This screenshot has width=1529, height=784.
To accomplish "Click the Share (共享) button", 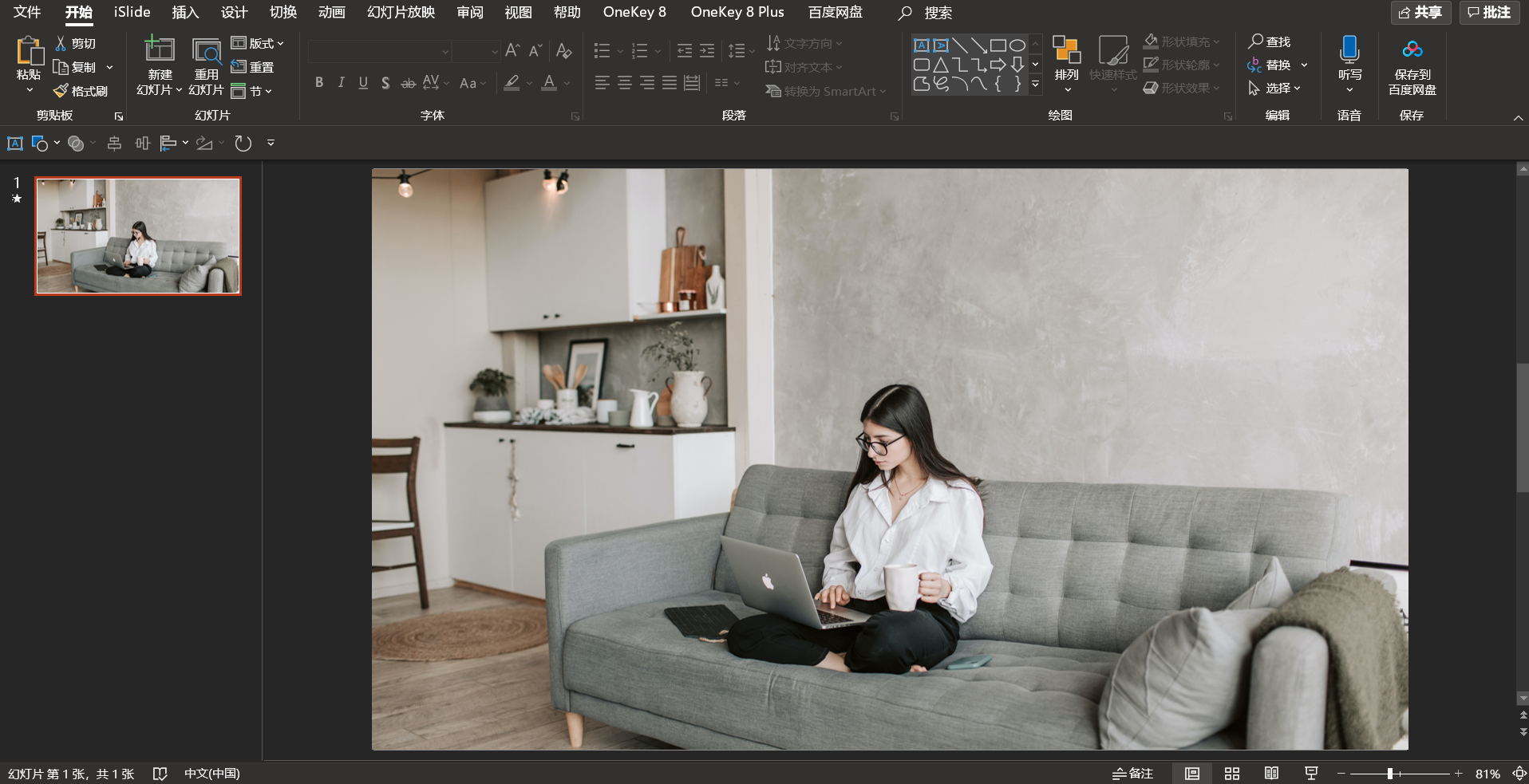I will click(1420, 12).
